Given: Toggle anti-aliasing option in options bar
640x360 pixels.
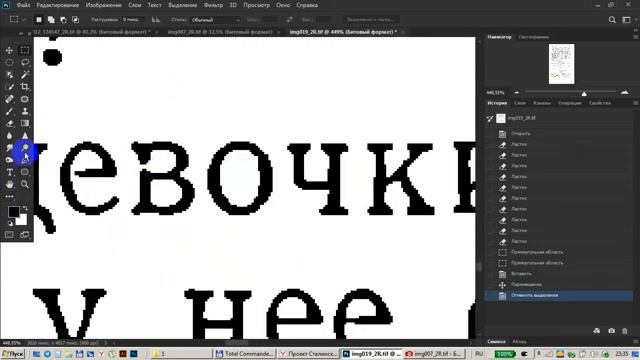Looking at the screenshot, I should coord(156,20).
